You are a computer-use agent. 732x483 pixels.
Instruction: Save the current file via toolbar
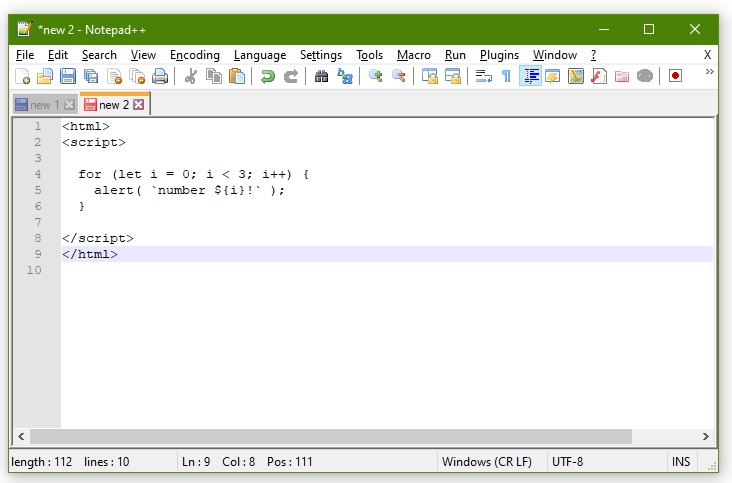[x=68, y=76]
